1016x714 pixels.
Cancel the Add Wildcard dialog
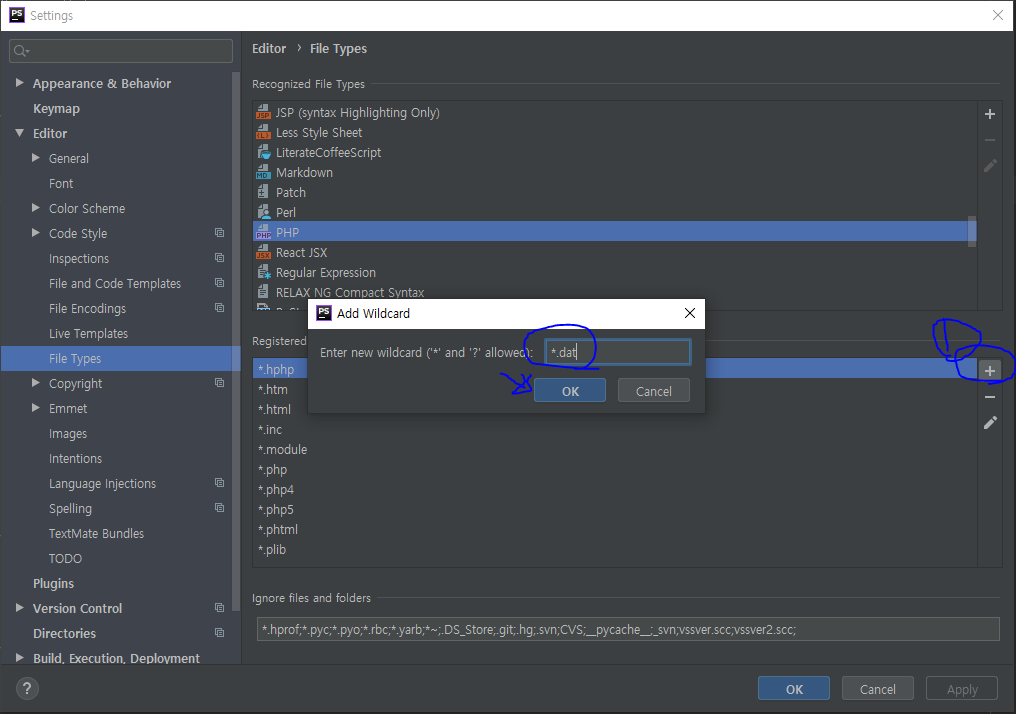[x=653, y=391]
